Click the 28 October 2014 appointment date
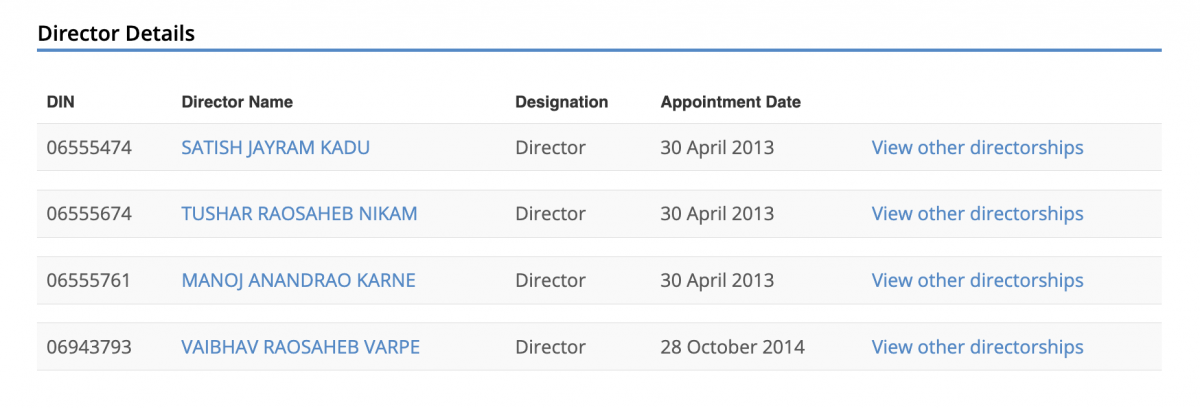The width and height of the screenshot is (1200, 408). tap(732, 348)
